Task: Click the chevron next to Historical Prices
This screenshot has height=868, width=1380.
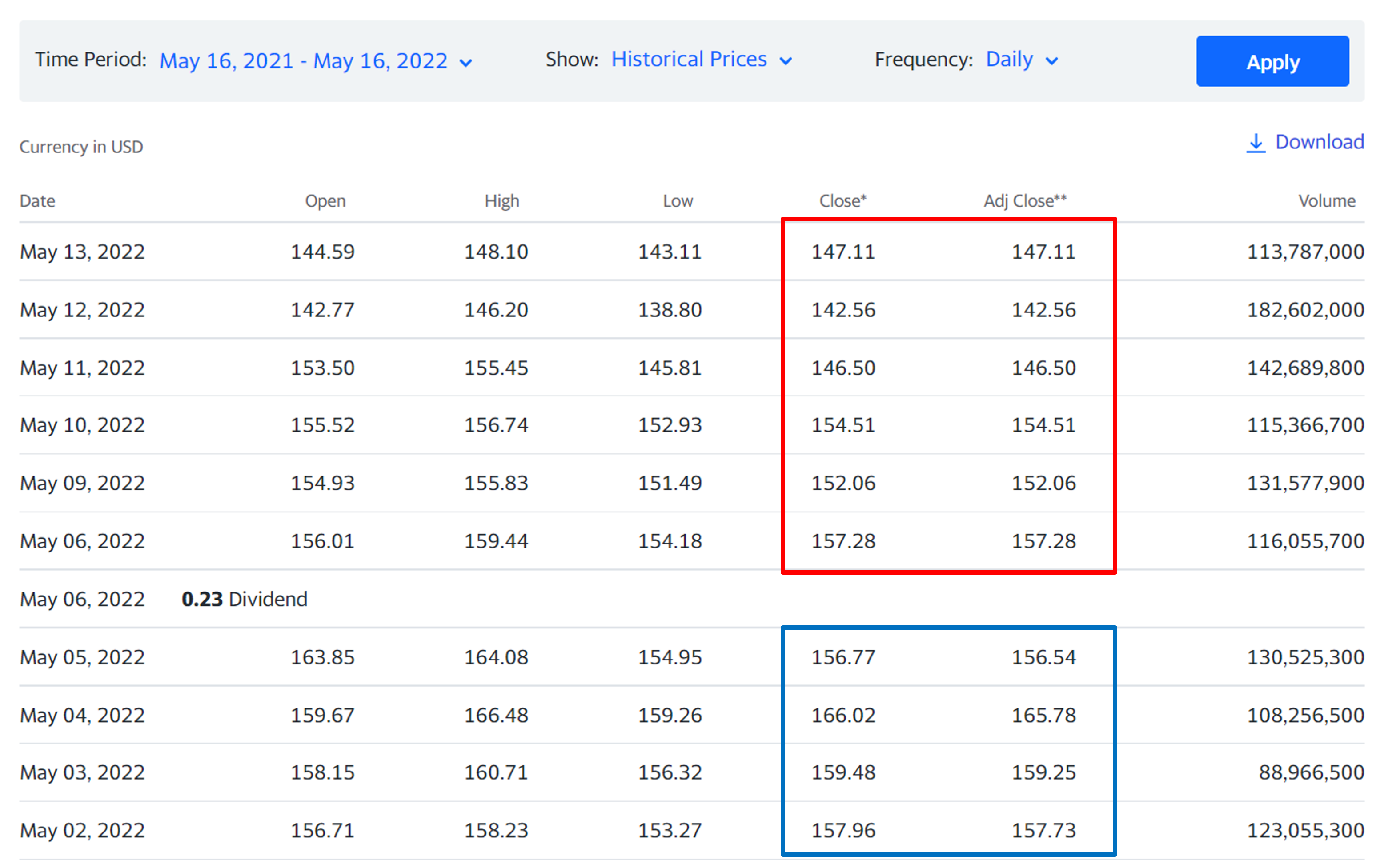Action: click(x=786, y=61)
